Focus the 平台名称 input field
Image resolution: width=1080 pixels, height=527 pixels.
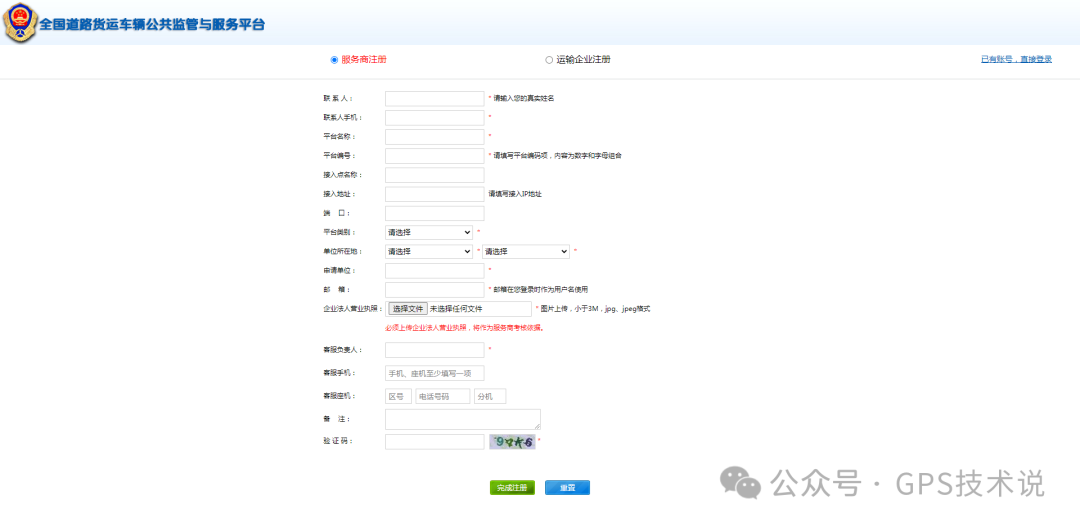point(435,137)
